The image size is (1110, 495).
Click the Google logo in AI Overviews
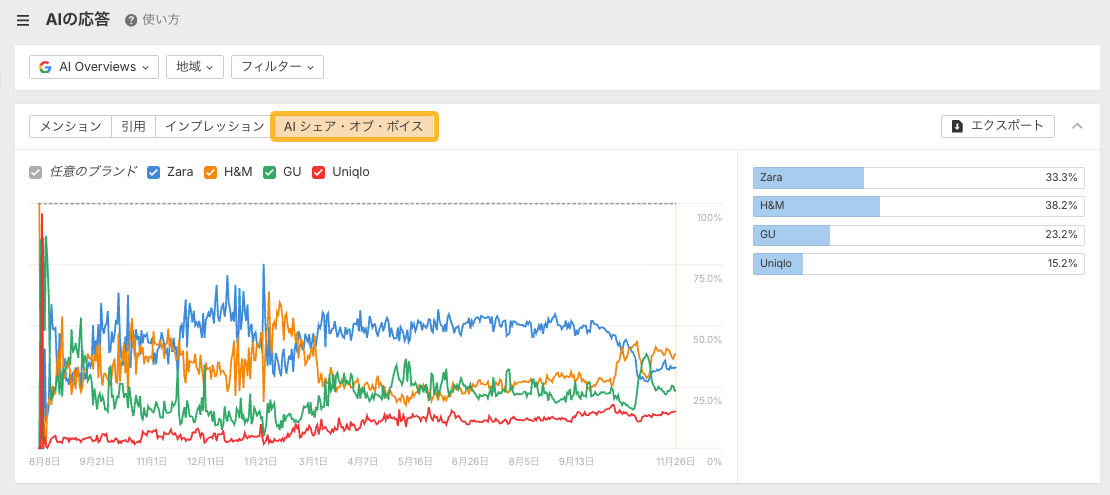[45, 67]
